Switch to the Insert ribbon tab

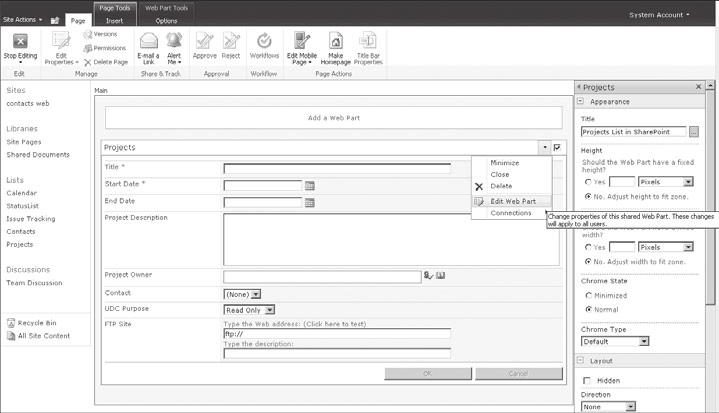[114, 21]
